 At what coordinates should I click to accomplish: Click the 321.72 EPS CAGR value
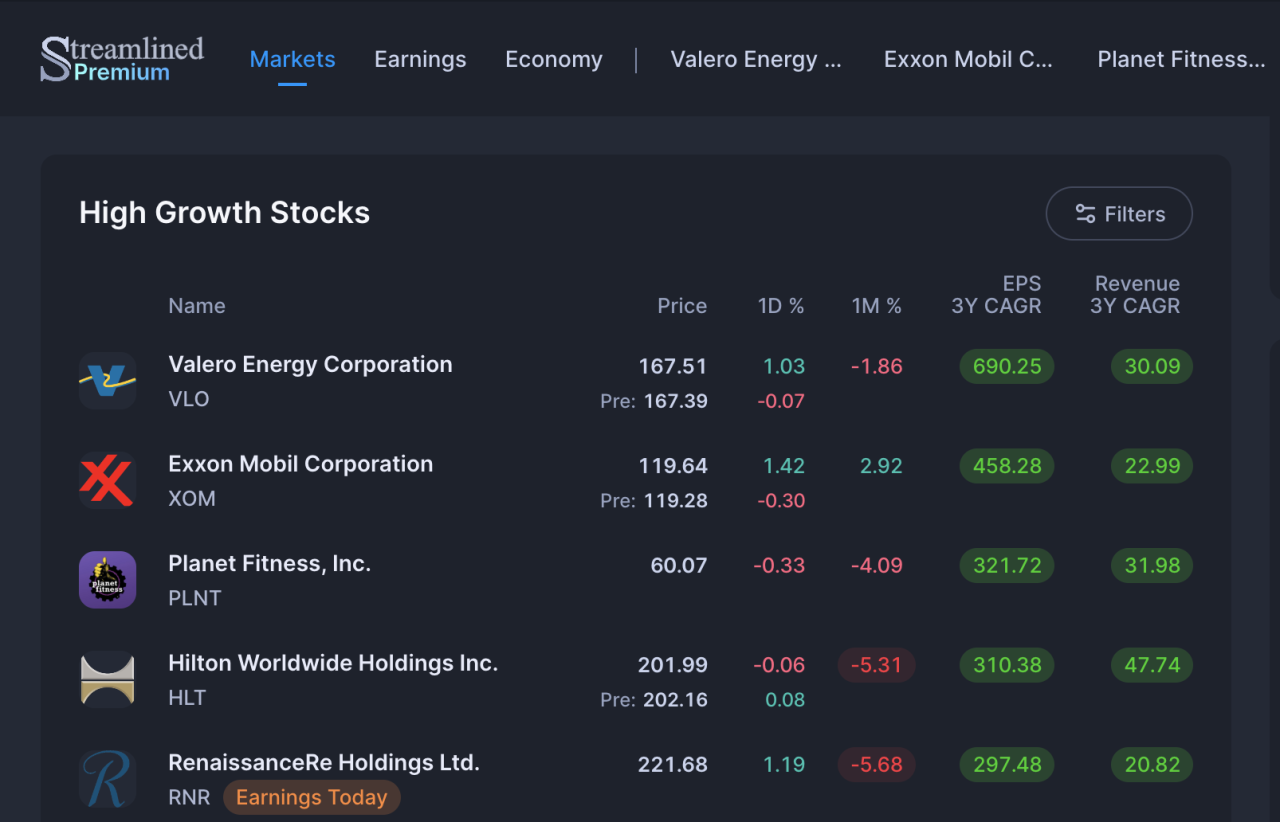1007,565
